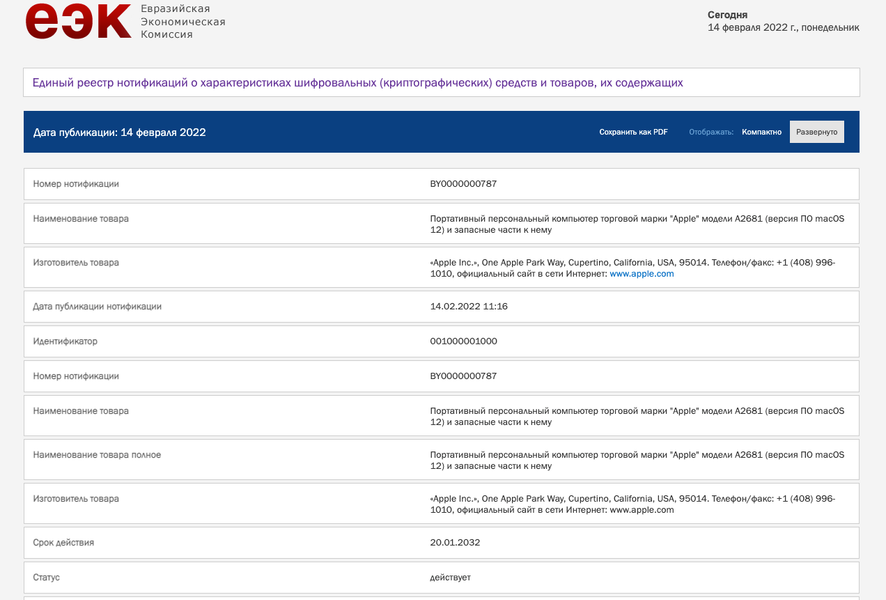
Task: Click '14 февраля 2022 г., понедельник' text
Action: click(783, 27)
